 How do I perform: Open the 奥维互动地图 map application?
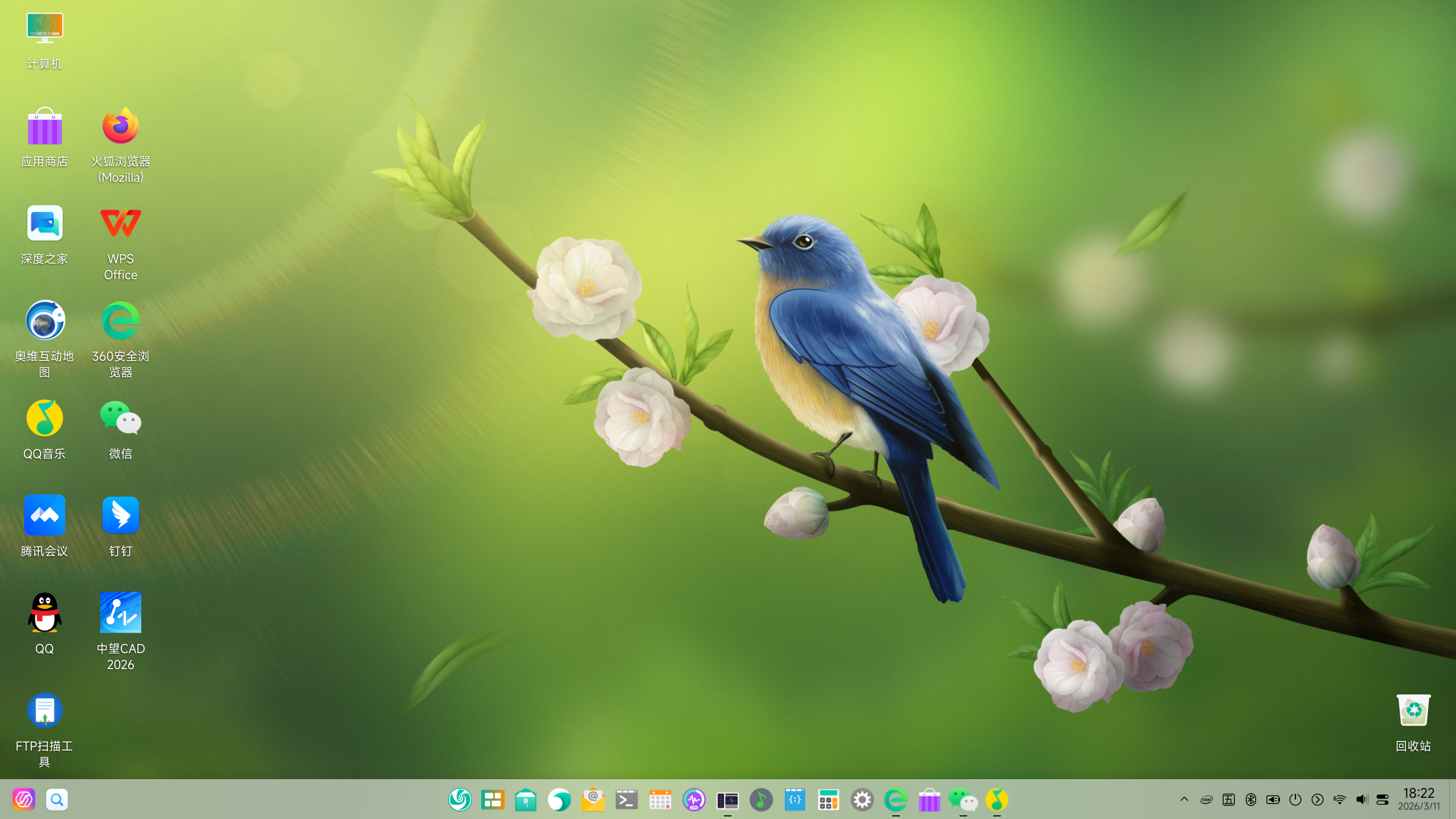pos(44,321)
